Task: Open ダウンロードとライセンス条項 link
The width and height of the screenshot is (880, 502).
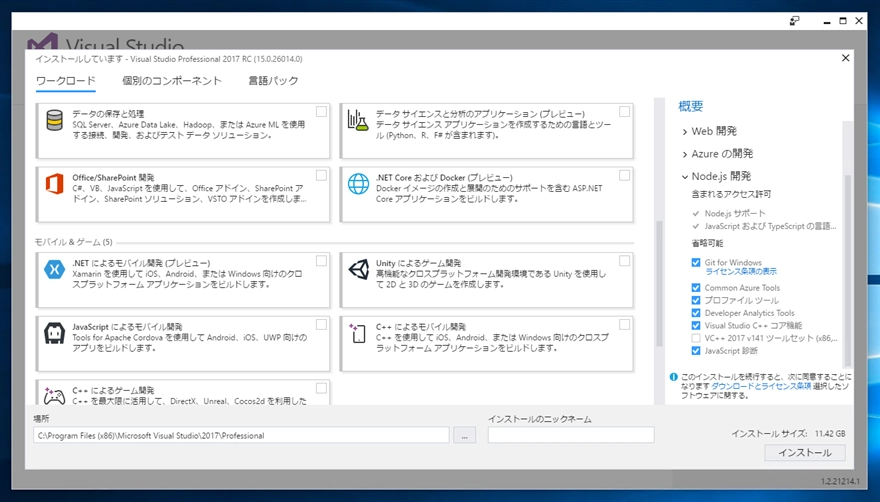Action: pos(761,387)
